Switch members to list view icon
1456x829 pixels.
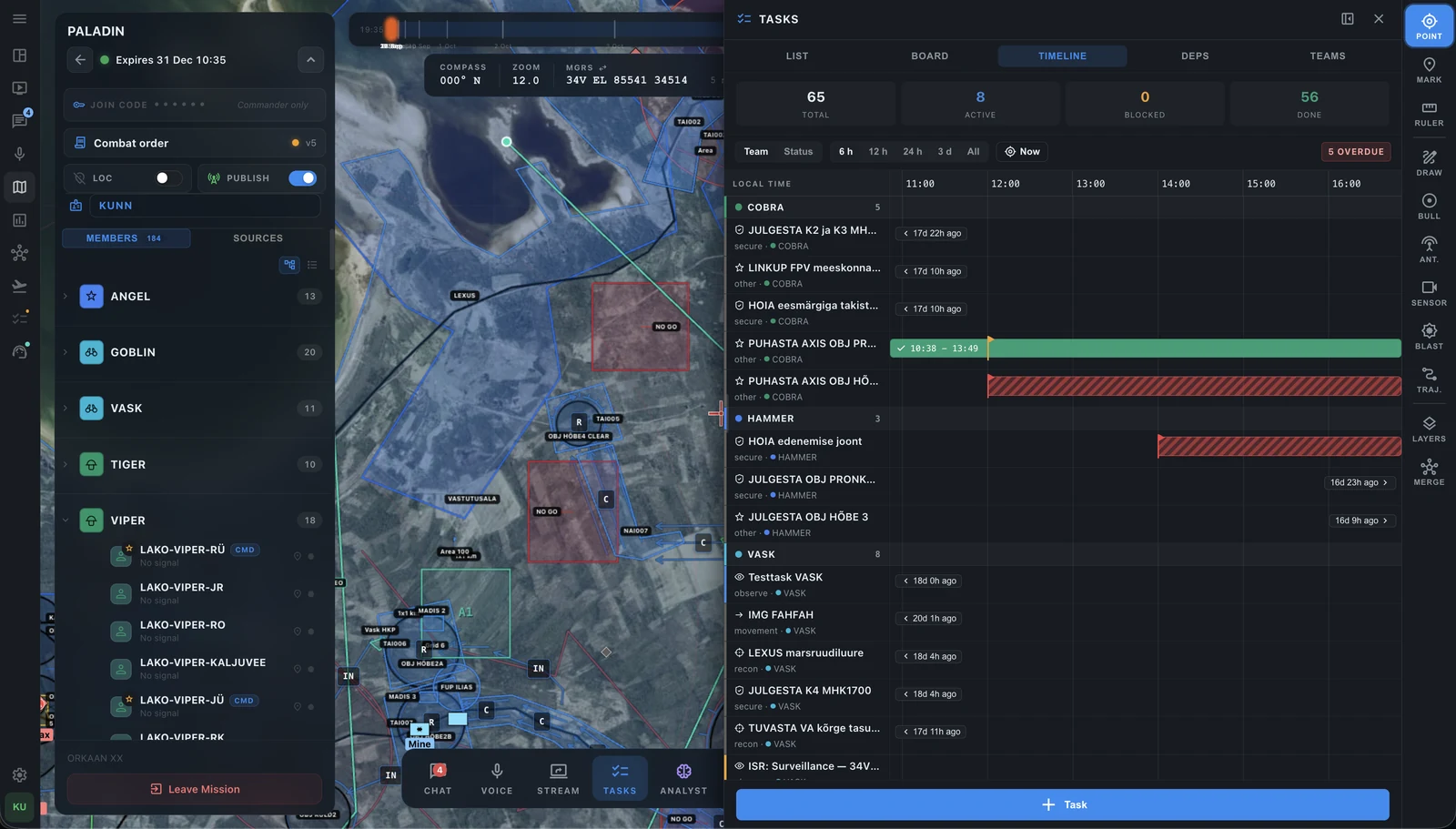(312, 265)
